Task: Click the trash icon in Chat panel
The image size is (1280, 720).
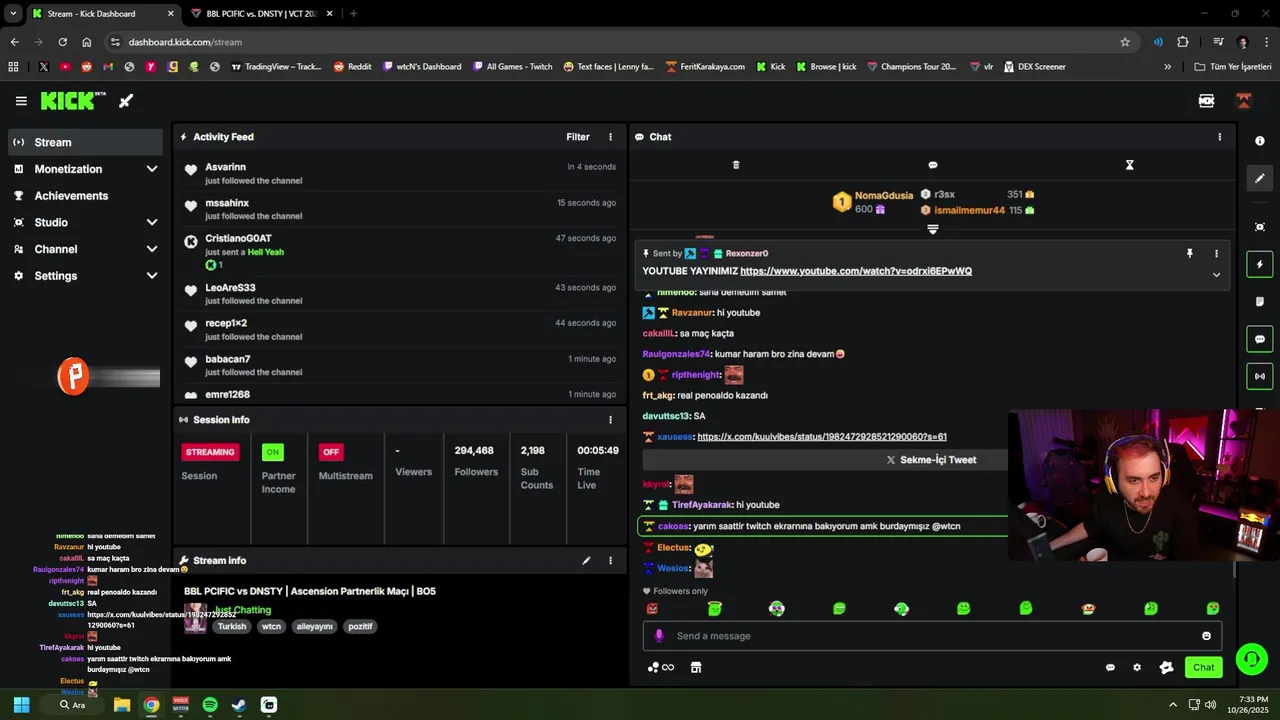Action: coord(736,165)
